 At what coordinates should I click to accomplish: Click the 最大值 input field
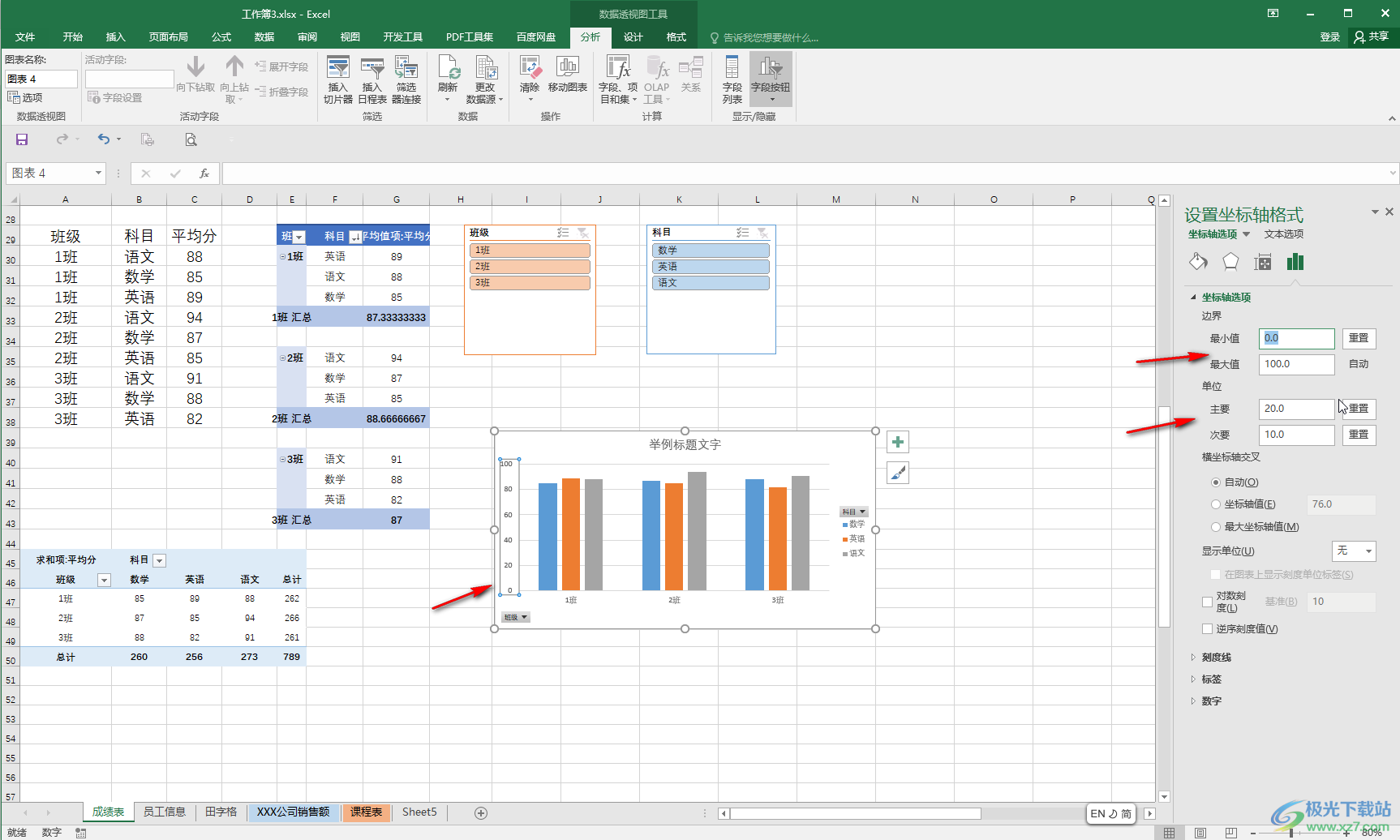click(1296, 364)
